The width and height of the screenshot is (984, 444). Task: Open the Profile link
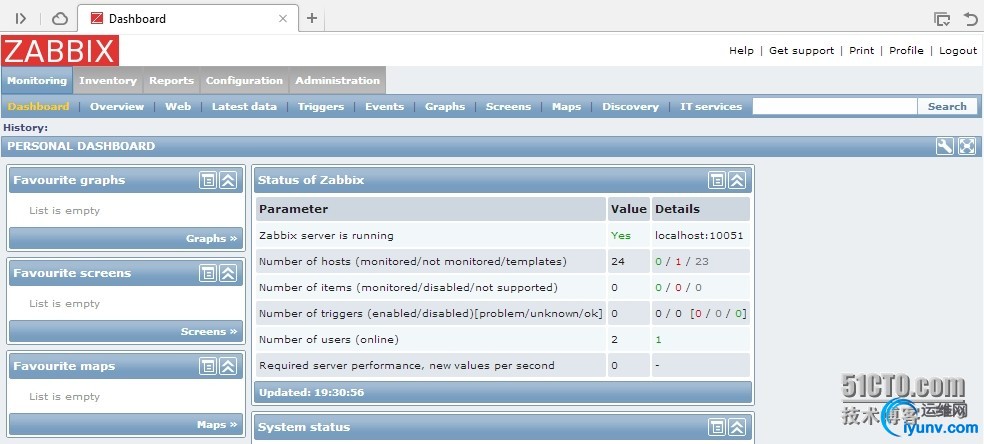coord(906,51)
